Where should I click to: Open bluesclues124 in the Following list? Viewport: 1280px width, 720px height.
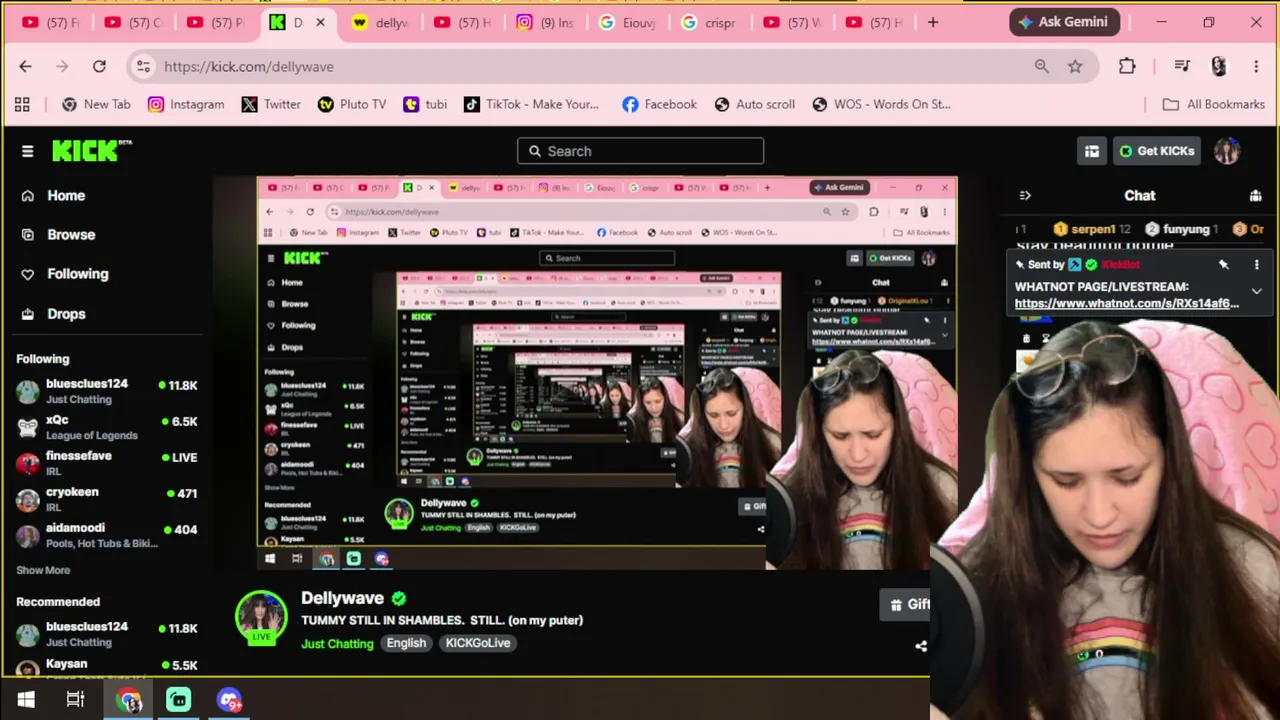click(106, 391)
